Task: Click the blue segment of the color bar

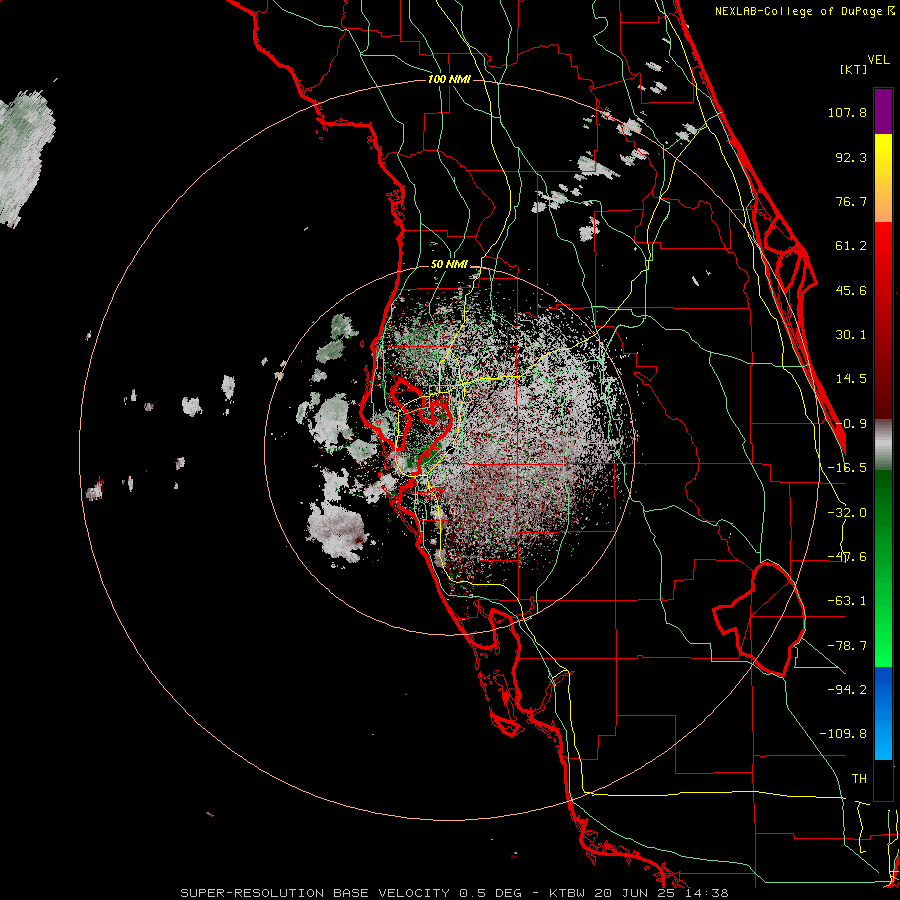Action: 883,713
